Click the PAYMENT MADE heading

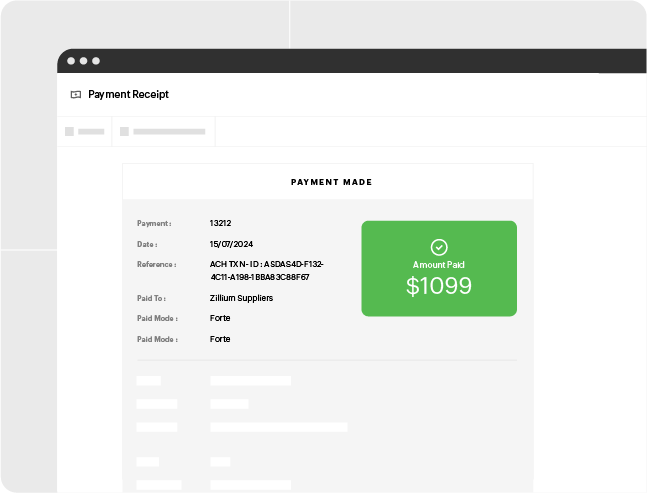[x=331, y=182]
